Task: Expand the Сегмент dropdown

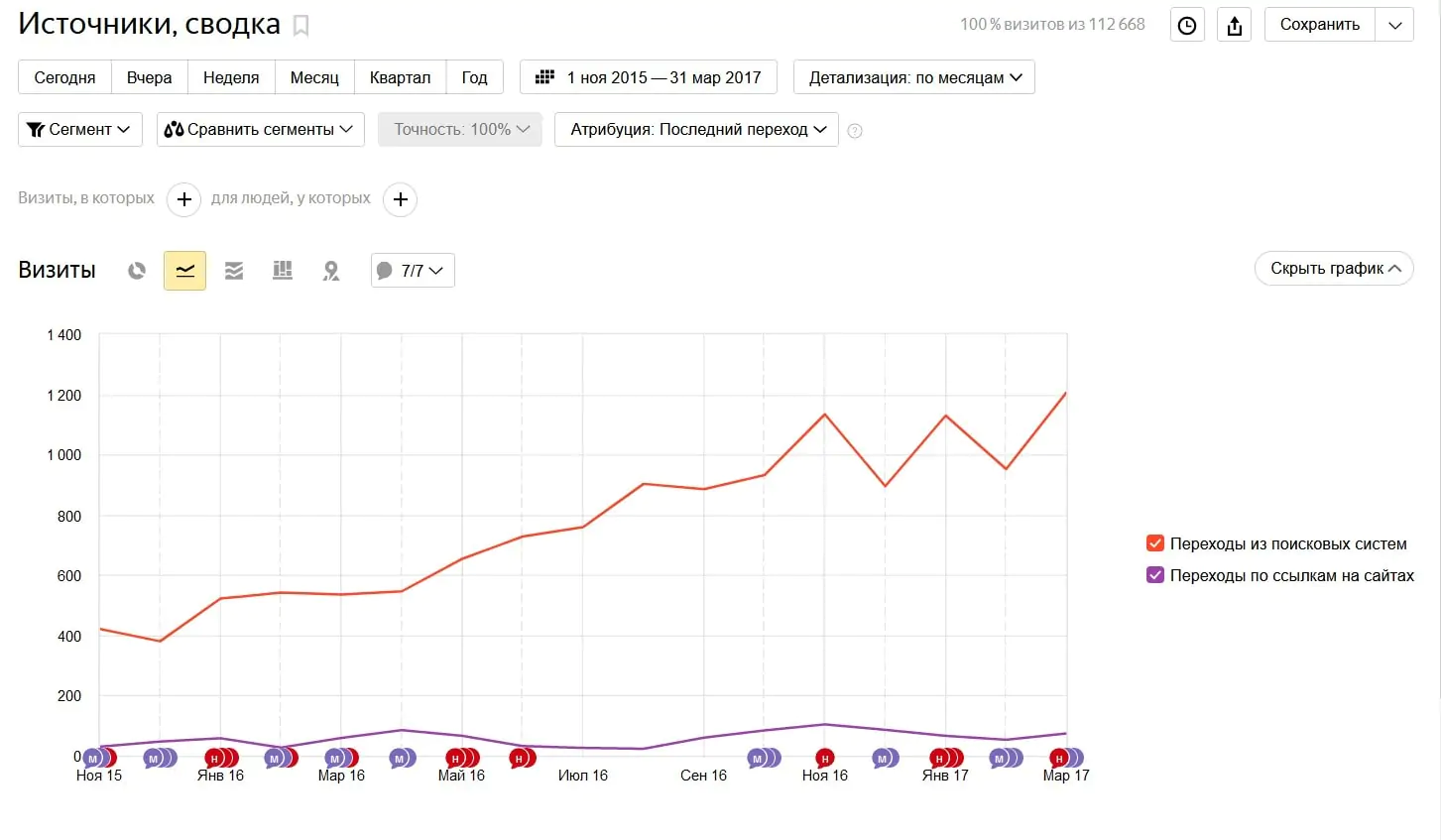Action: pos(80,130)
